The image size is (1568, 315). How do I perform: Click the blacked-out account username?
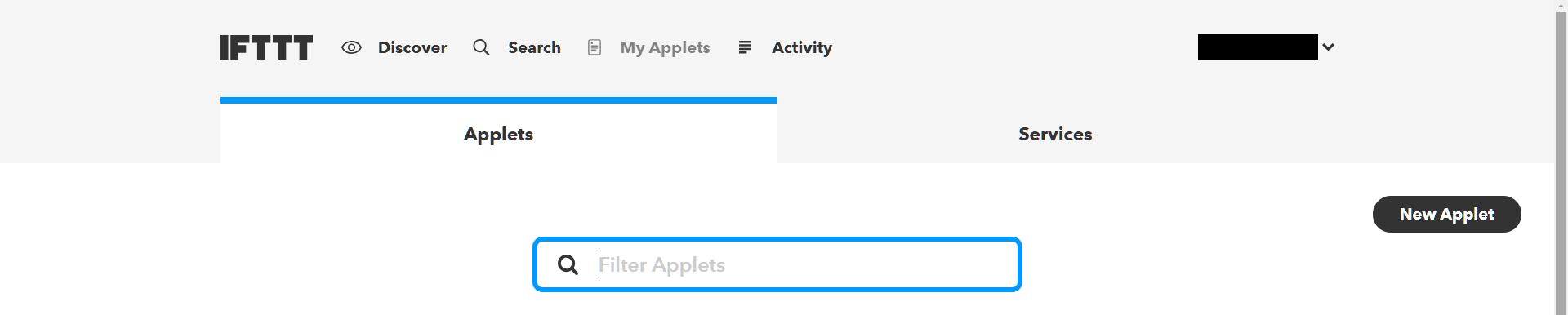[1258, 47]
